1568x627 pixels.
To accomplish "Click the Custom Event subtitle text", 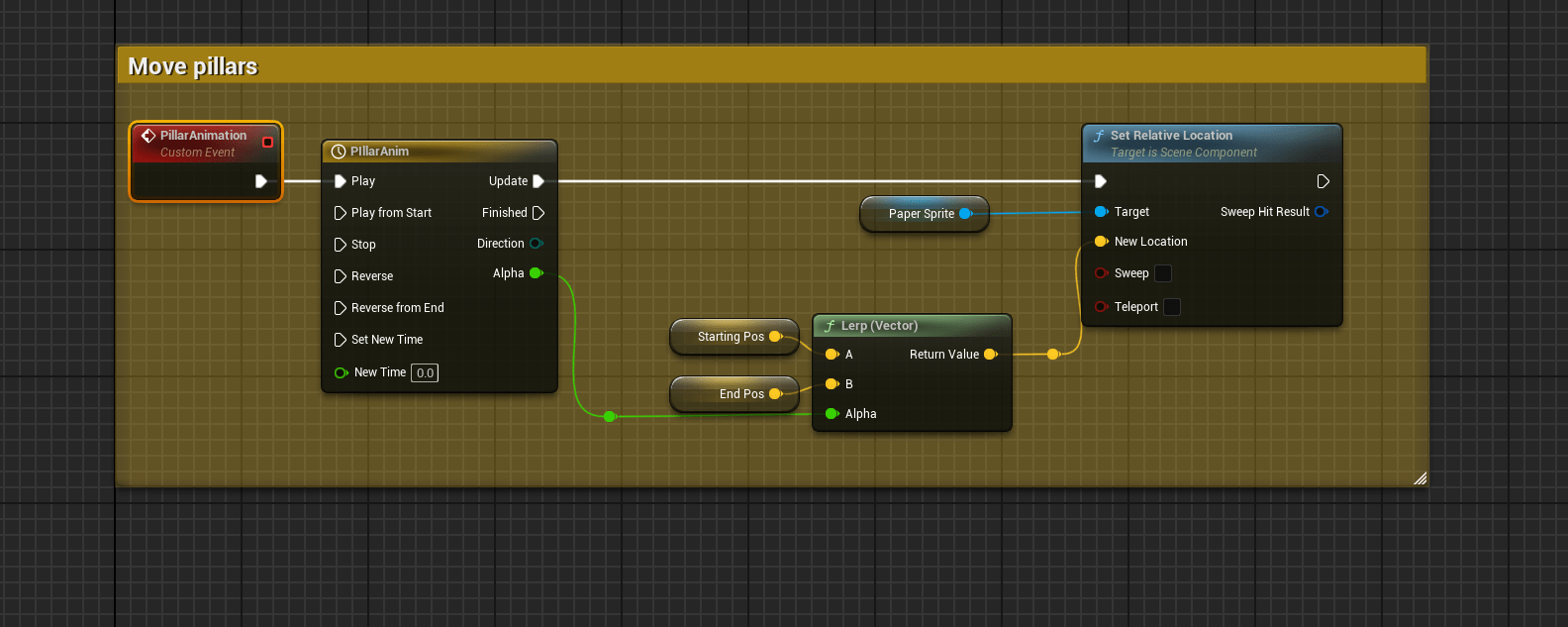I will click(198, 153).
